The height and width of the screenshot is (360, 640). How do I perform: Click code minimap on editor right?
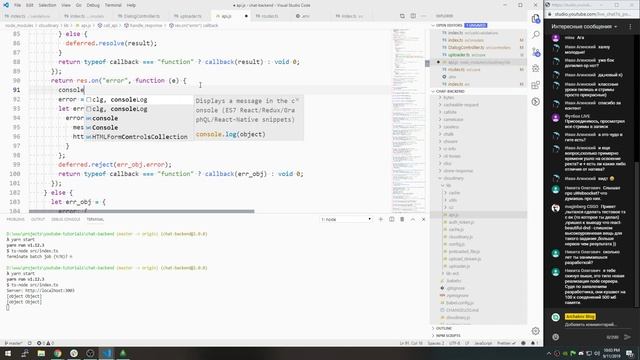[408, 120]
